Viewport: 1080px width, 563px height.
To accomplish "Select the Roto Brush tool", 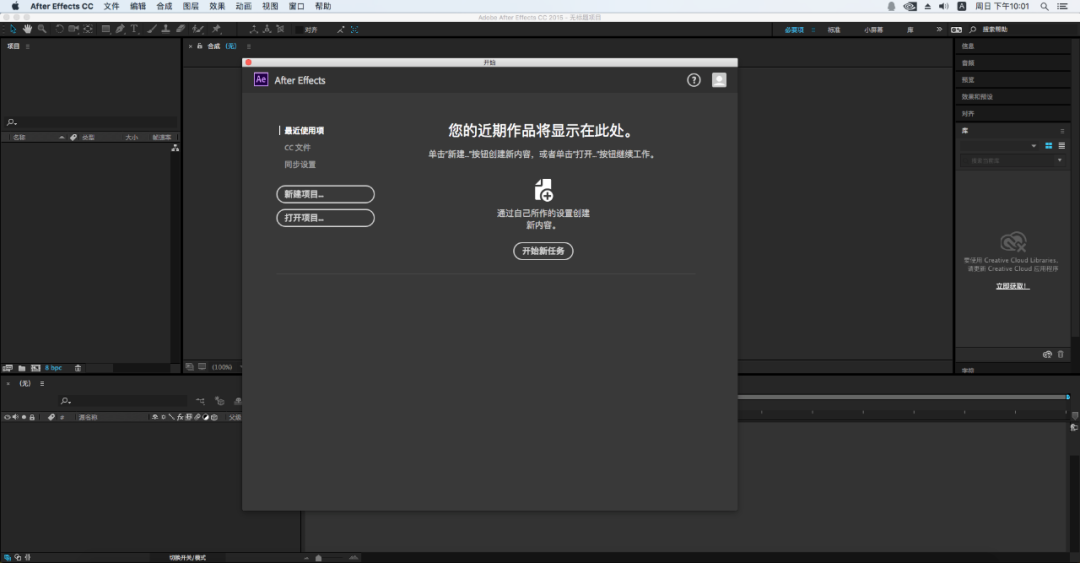I will (198, 29).
